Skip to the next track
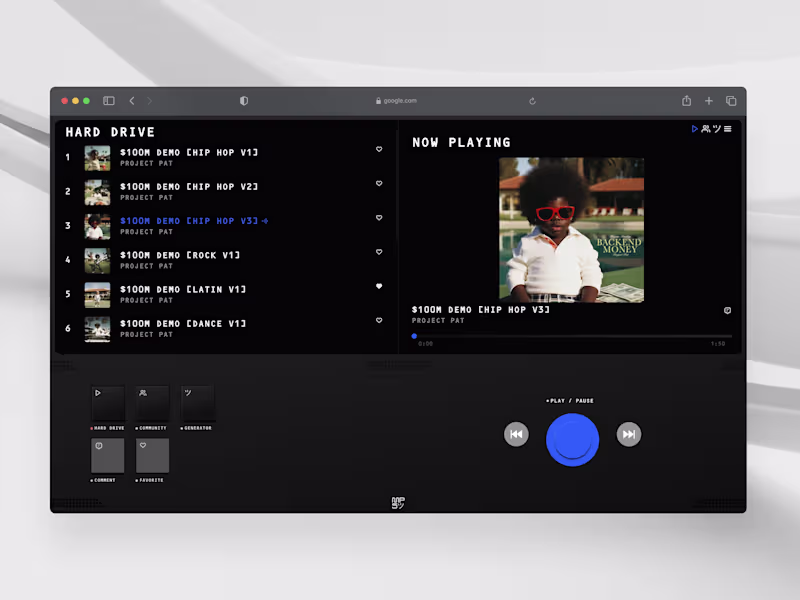800x600 pixels. click(x=629, y=434)
